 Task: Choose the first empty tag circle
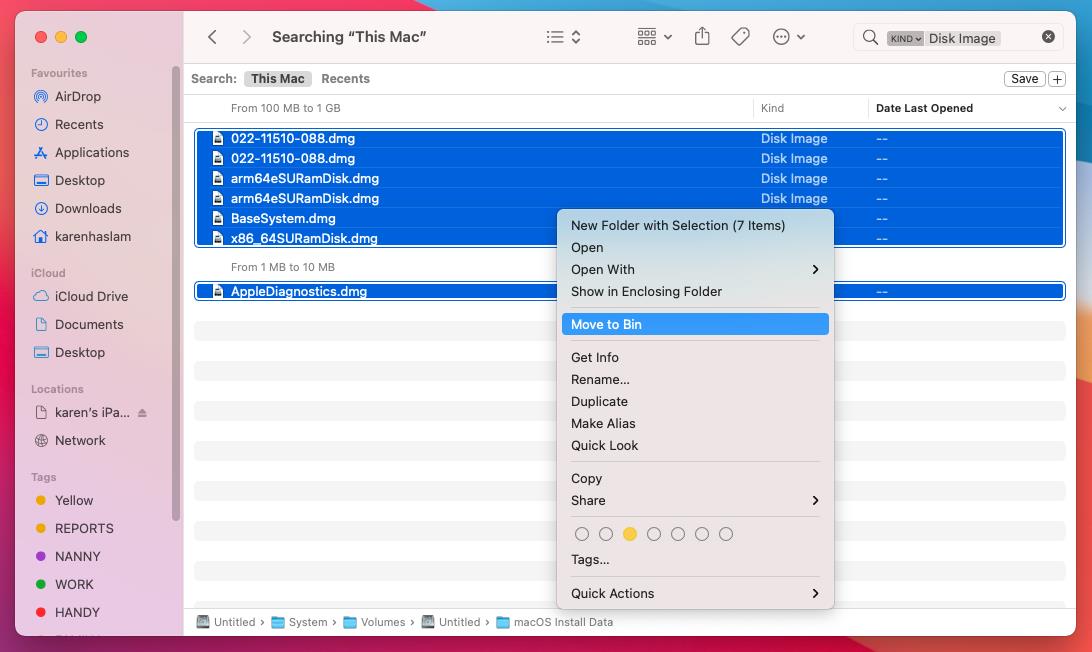coord(582,534)
